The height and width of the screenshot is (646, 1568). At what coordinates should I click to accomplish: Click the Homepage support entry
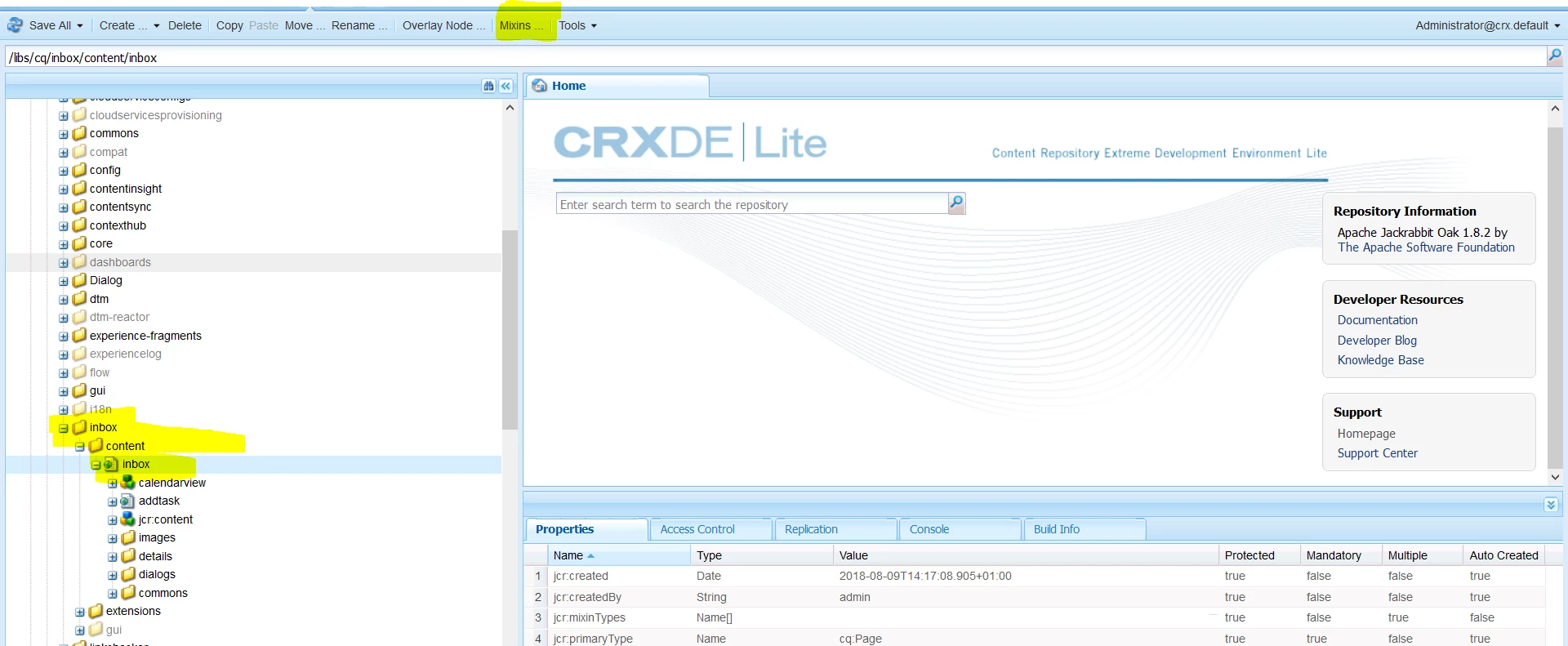[1366, 434]
